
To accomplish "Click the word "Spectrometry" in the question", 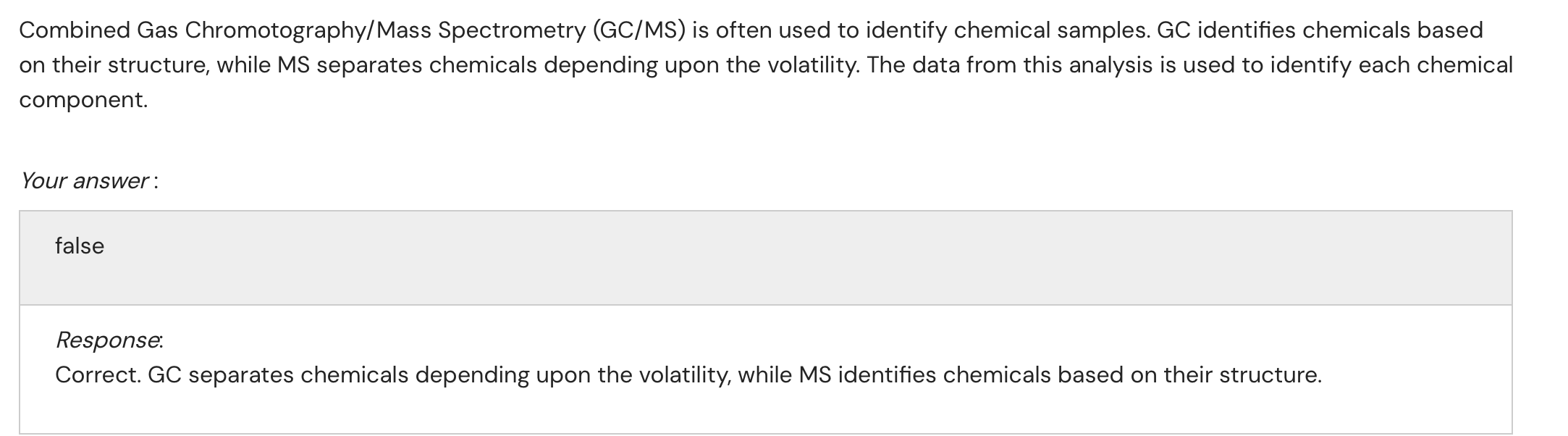I will tap(512, 30).
